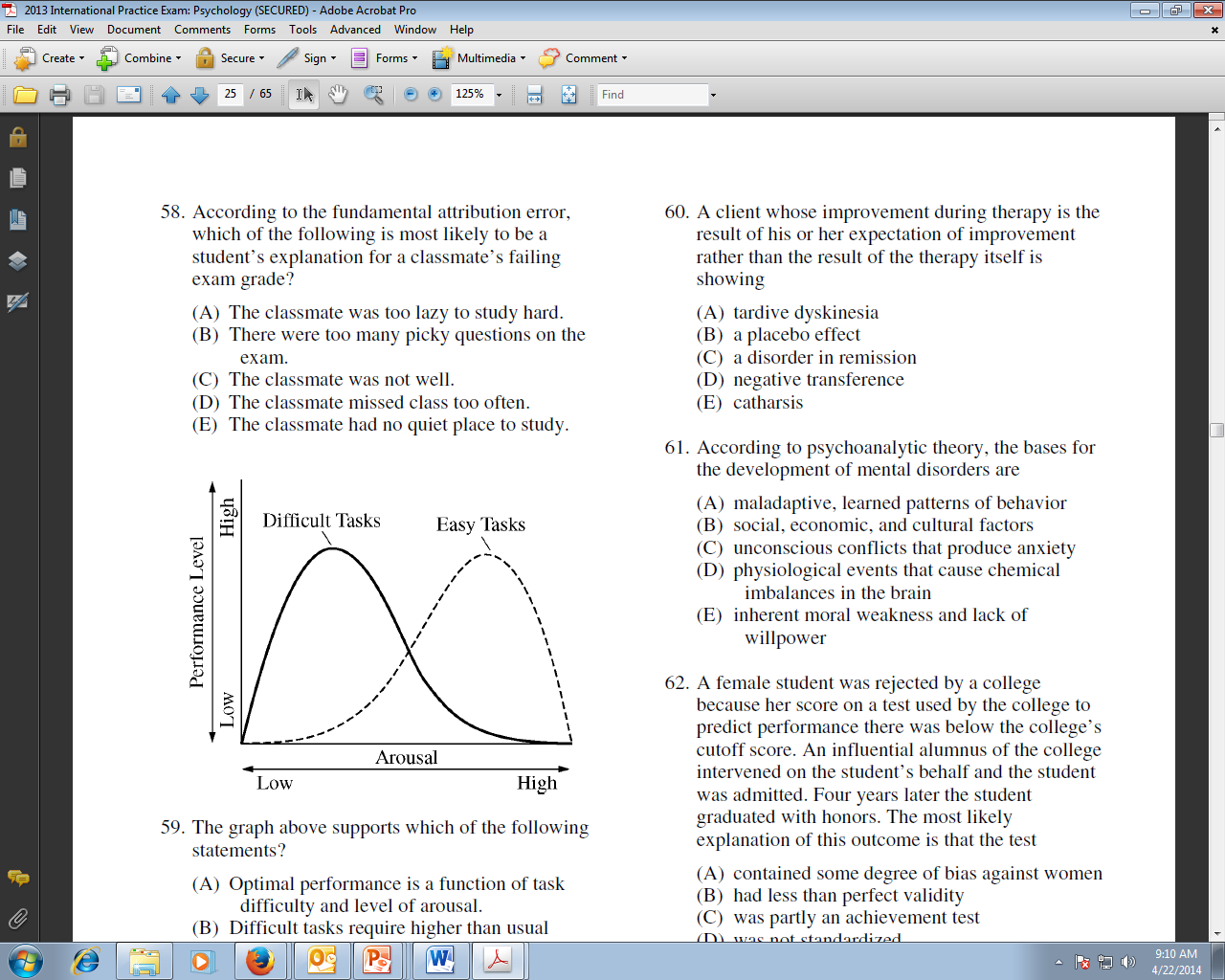Image resolution: width=1225 pixels, height=980 pixels.
Task: Go to previous page with up arrow
Action: tap(171, 95)
